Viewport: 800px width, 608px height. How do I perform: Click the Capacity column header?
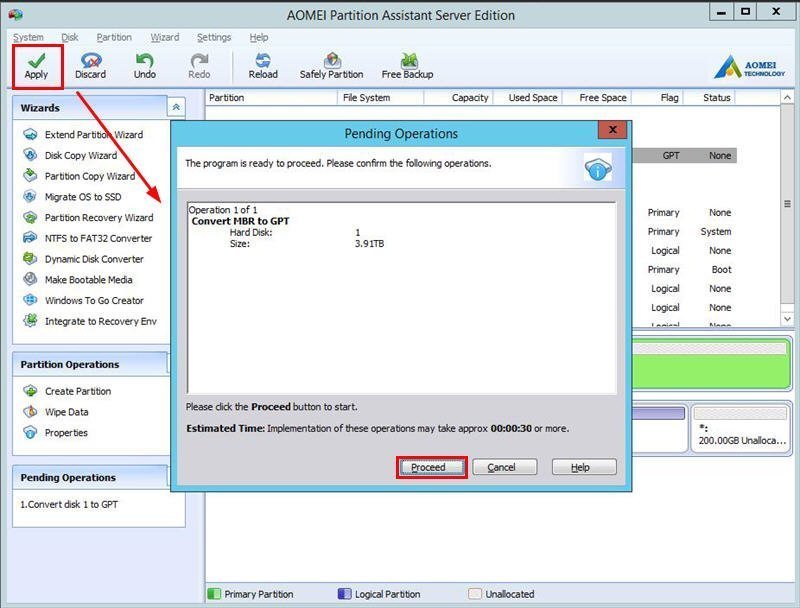pos(458,97)
